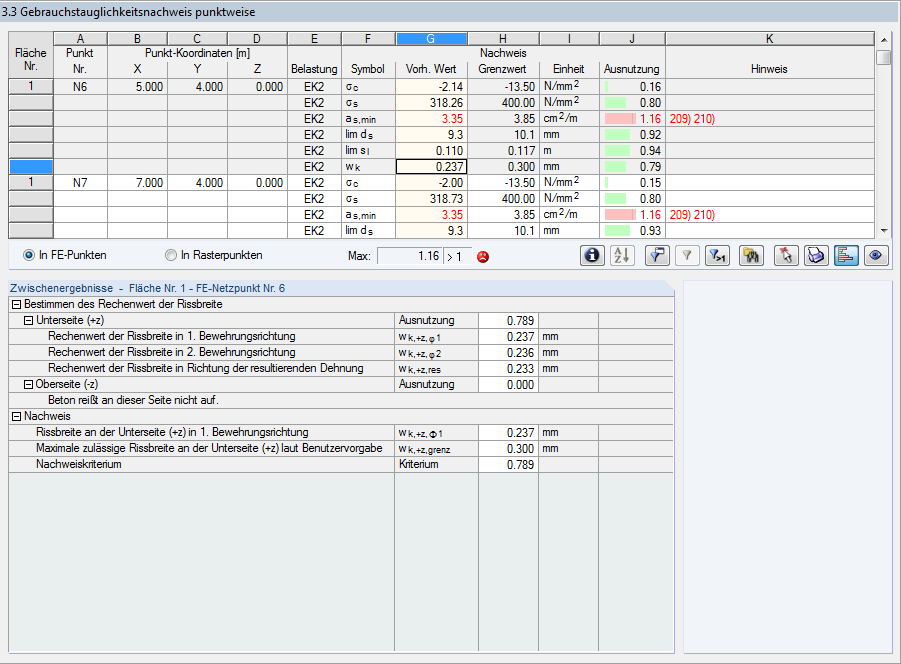Screen dimensions: 901x664
Task: Click the Belastung column heading
Action: click(314, 69)
